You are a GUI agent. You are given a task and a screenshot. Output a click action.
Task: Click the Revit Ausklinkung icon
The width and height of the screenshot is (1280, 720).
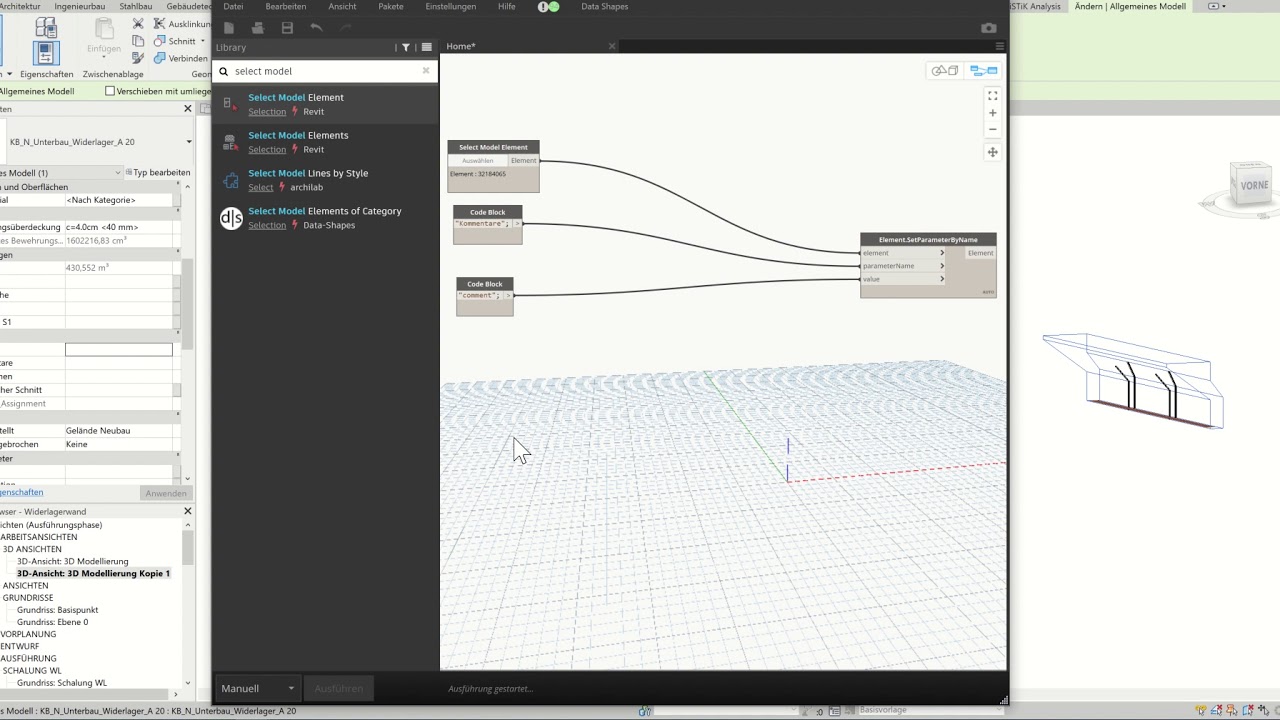(160, 24)
